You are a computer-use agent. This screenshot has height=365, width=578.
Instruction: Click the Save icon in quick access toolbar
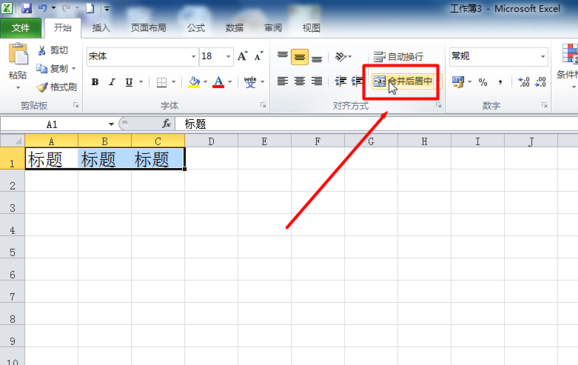coord(27,8)
